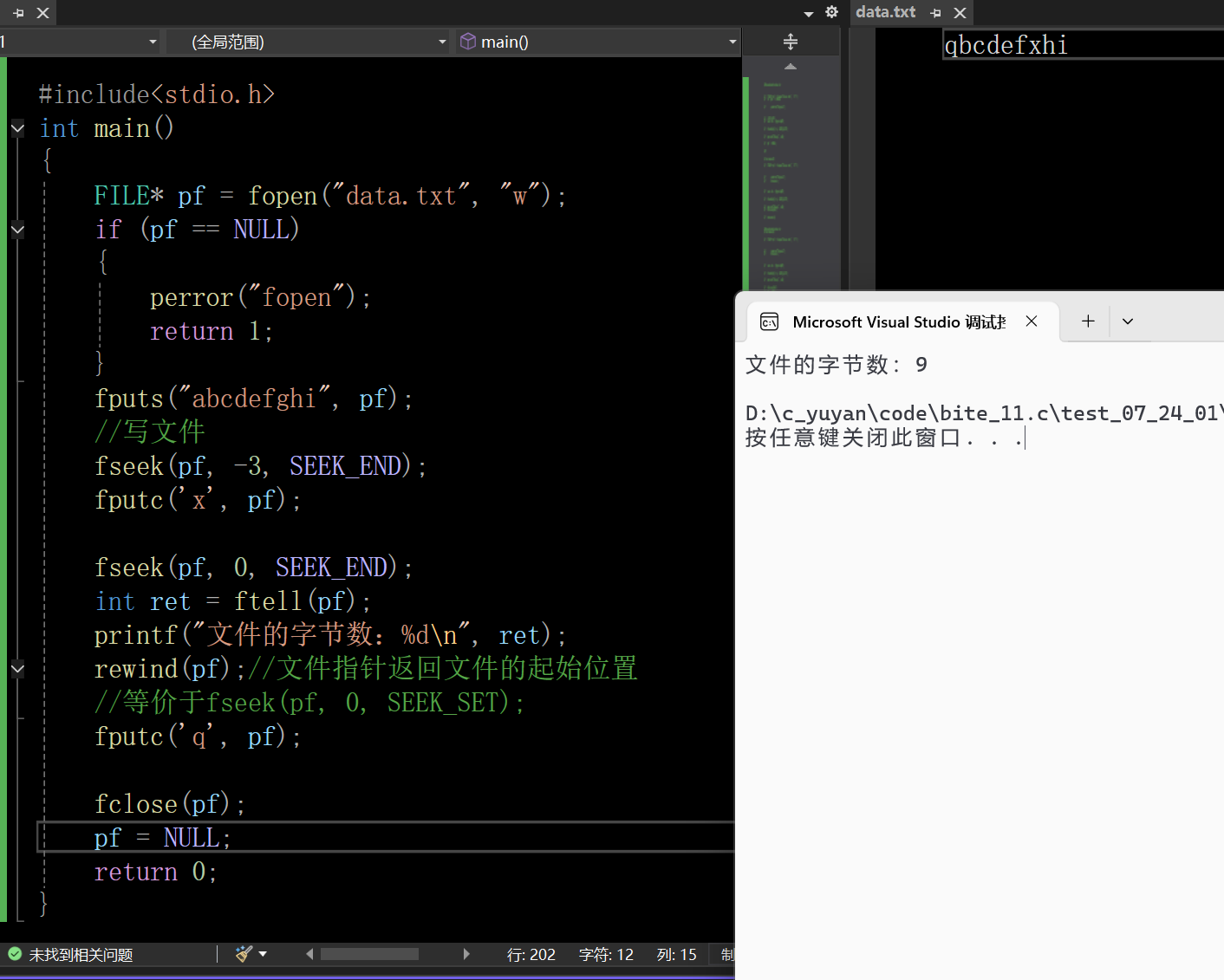Click the 列: 15 column indicator
Image resolution: width=1224 pixels, height=980 pixels.
pos(677,955)
